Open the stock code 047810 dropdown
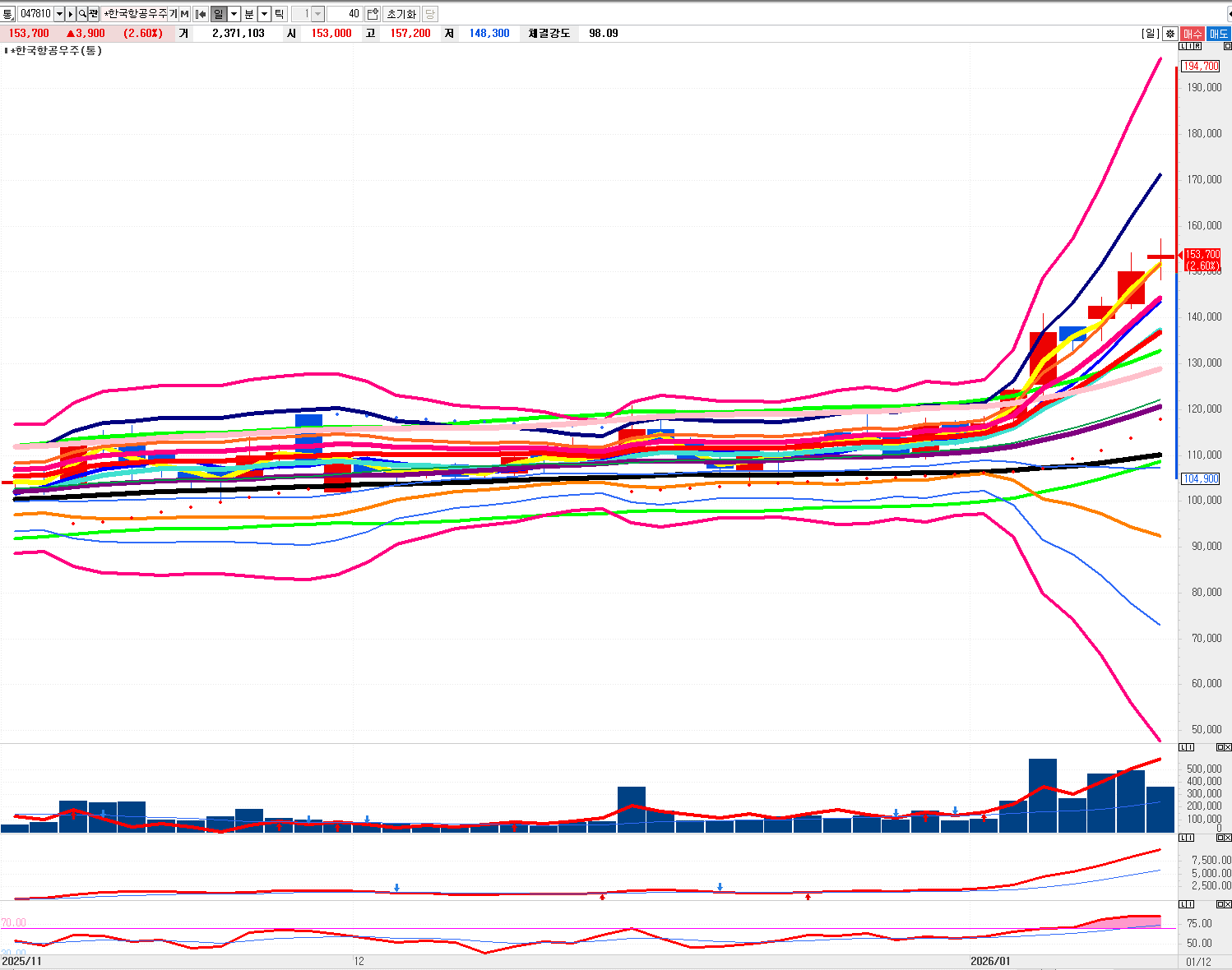The width and height of the screenshot is (1232, 970). [59, 14]
